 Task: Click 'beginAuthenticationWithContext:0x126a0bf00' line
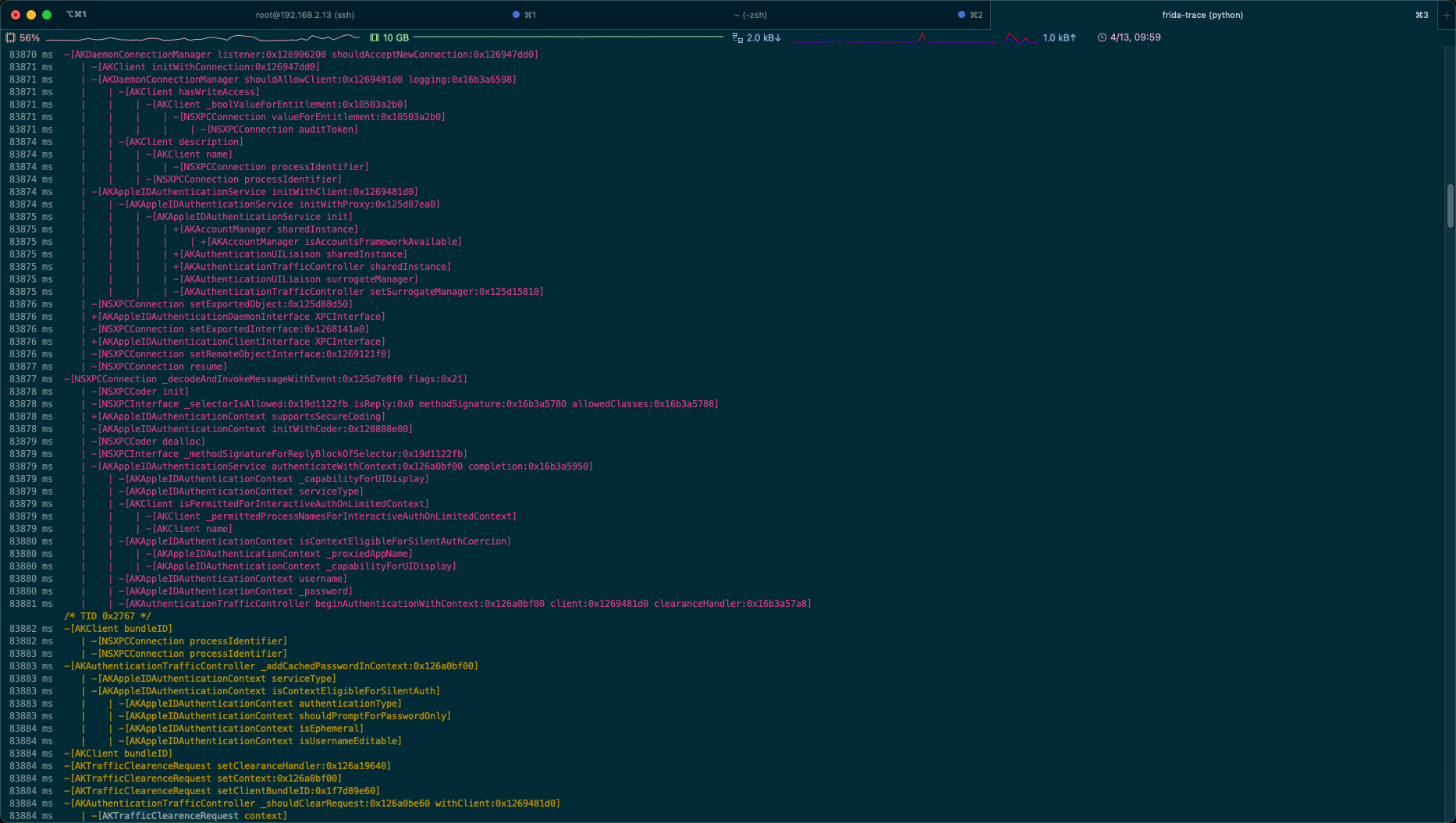465,604
